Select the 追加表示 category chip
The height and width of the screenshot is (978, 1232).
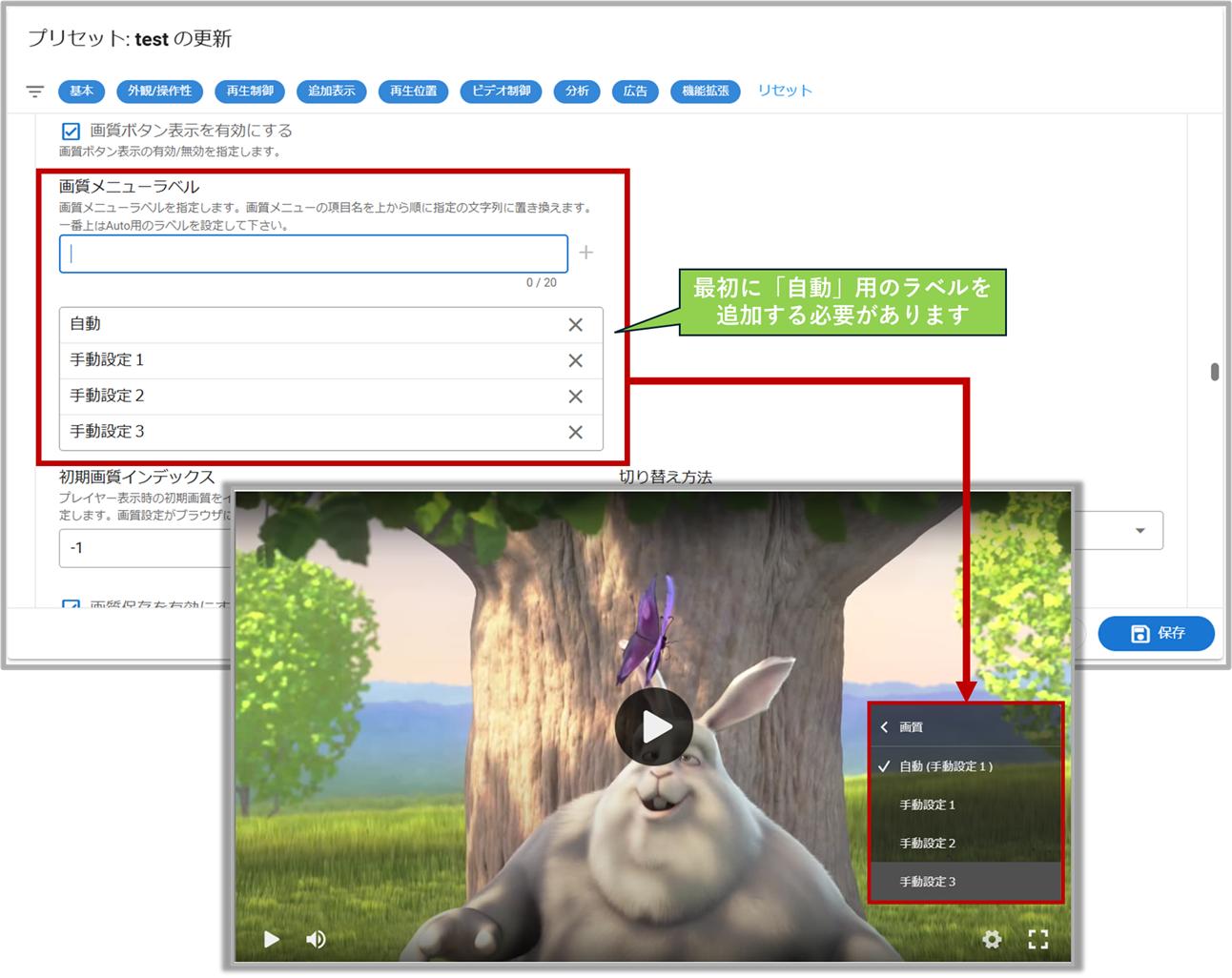click(x=331, y=92)
